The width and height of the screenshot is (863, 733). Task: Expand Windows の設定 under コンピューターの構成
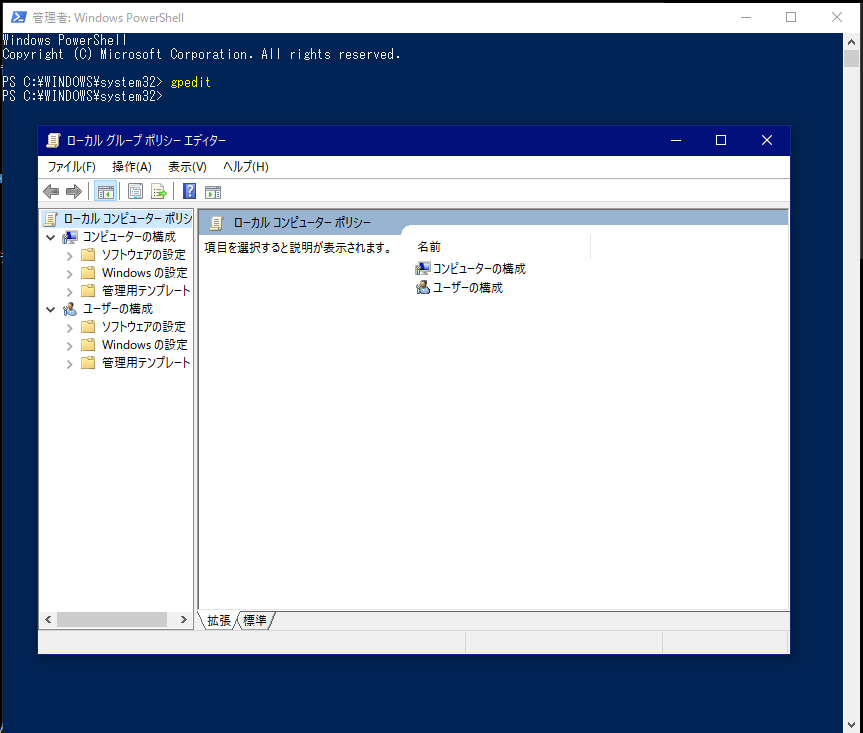point(69,273)
